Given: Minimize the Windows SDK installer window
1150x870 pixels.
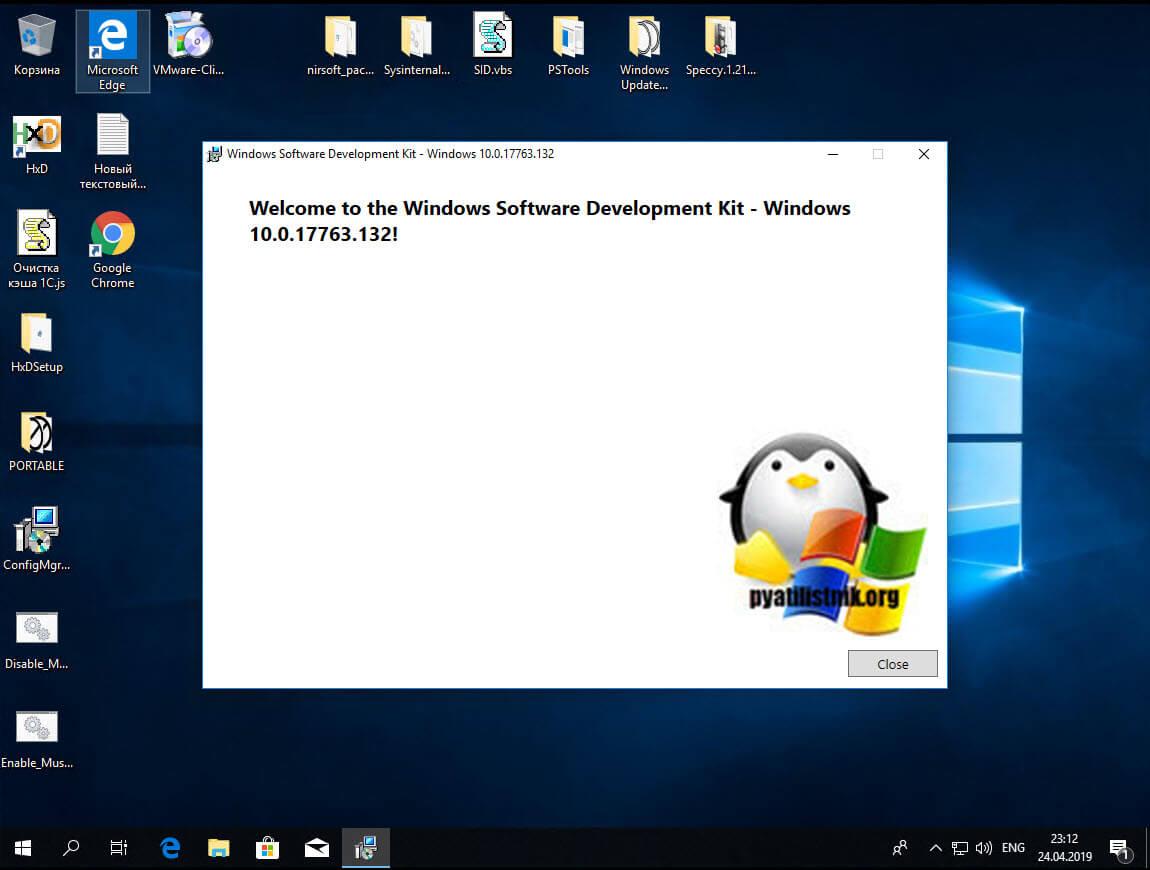Looking at the screenshot, I should click(x=833, y=154).
